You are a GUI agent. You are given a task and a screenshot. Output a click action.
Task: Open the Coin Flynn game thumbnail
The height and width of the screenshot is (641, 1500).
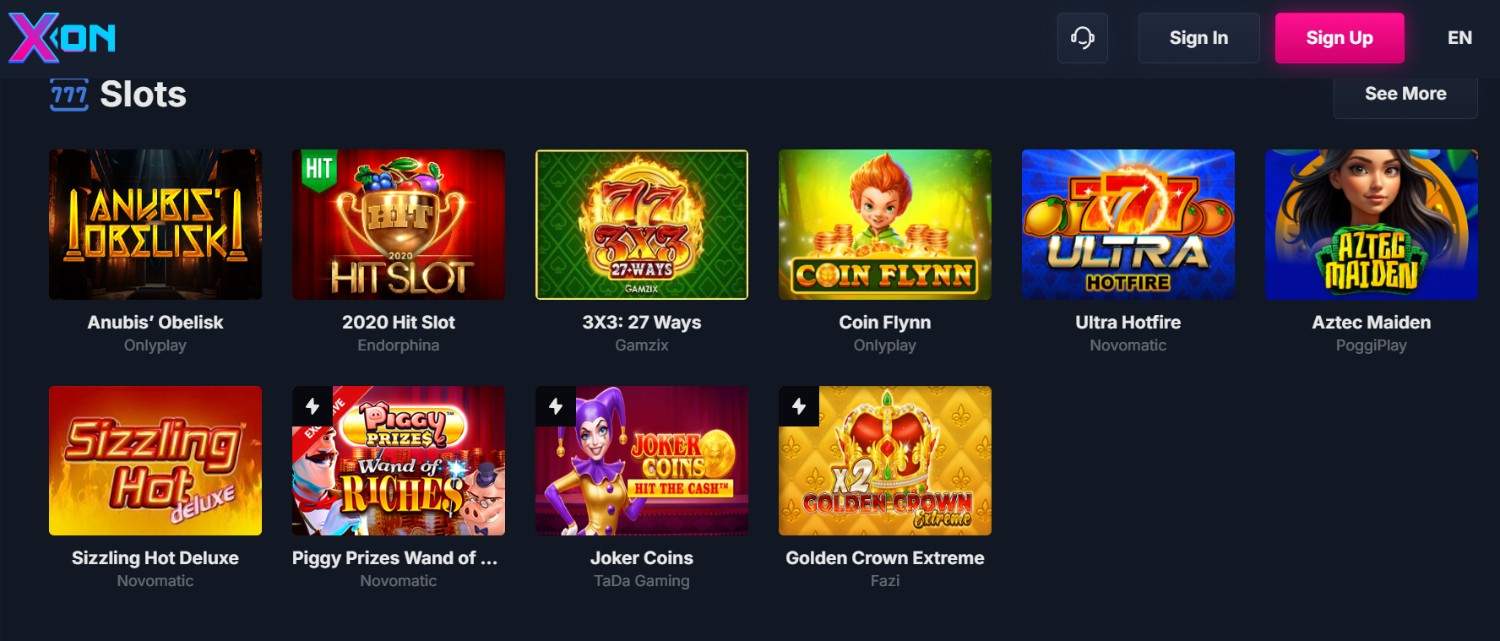tap(885, 225)
